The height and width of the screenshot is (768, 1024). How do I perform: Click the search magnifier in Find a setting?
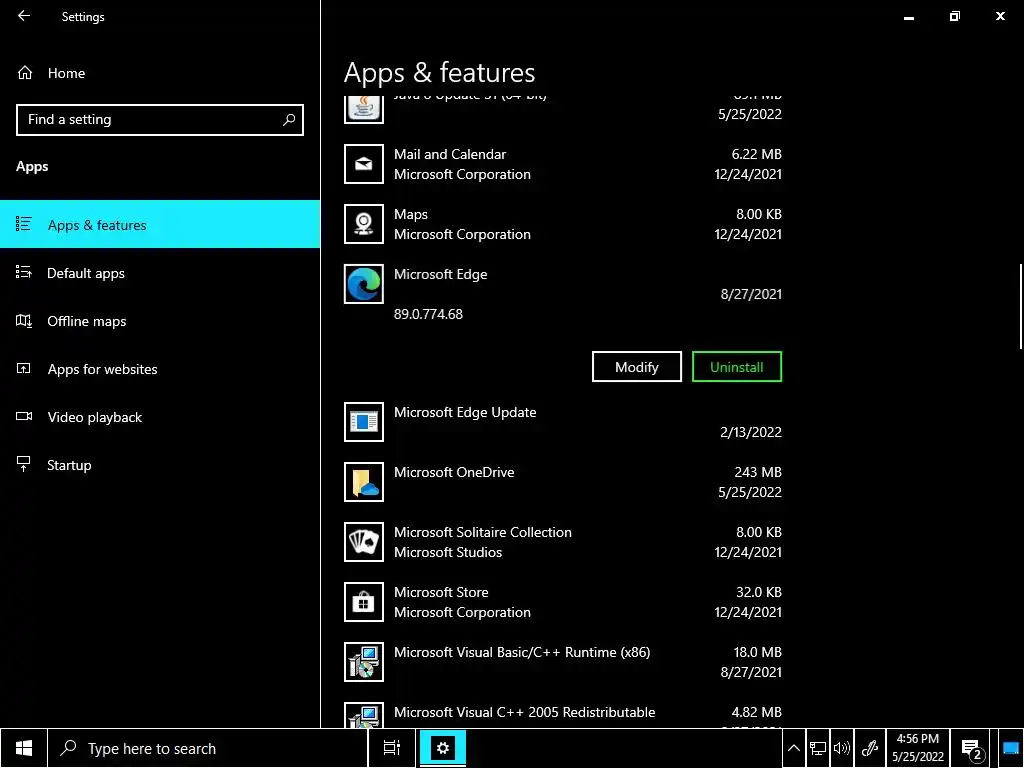coord(289,120)
